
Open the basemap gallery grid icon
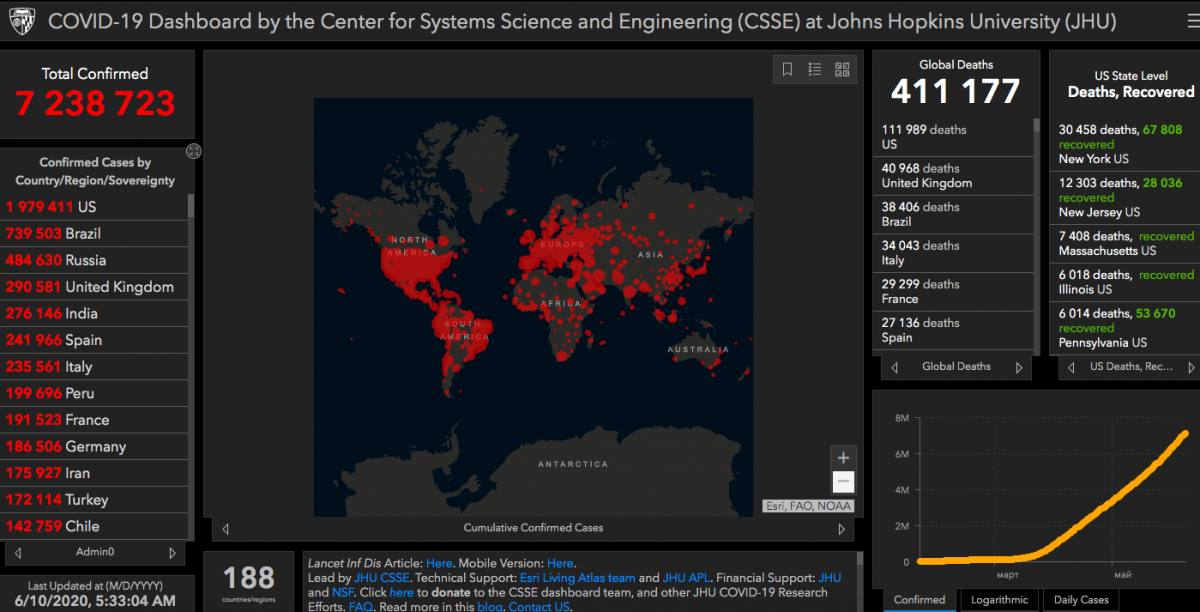(842, 69)
